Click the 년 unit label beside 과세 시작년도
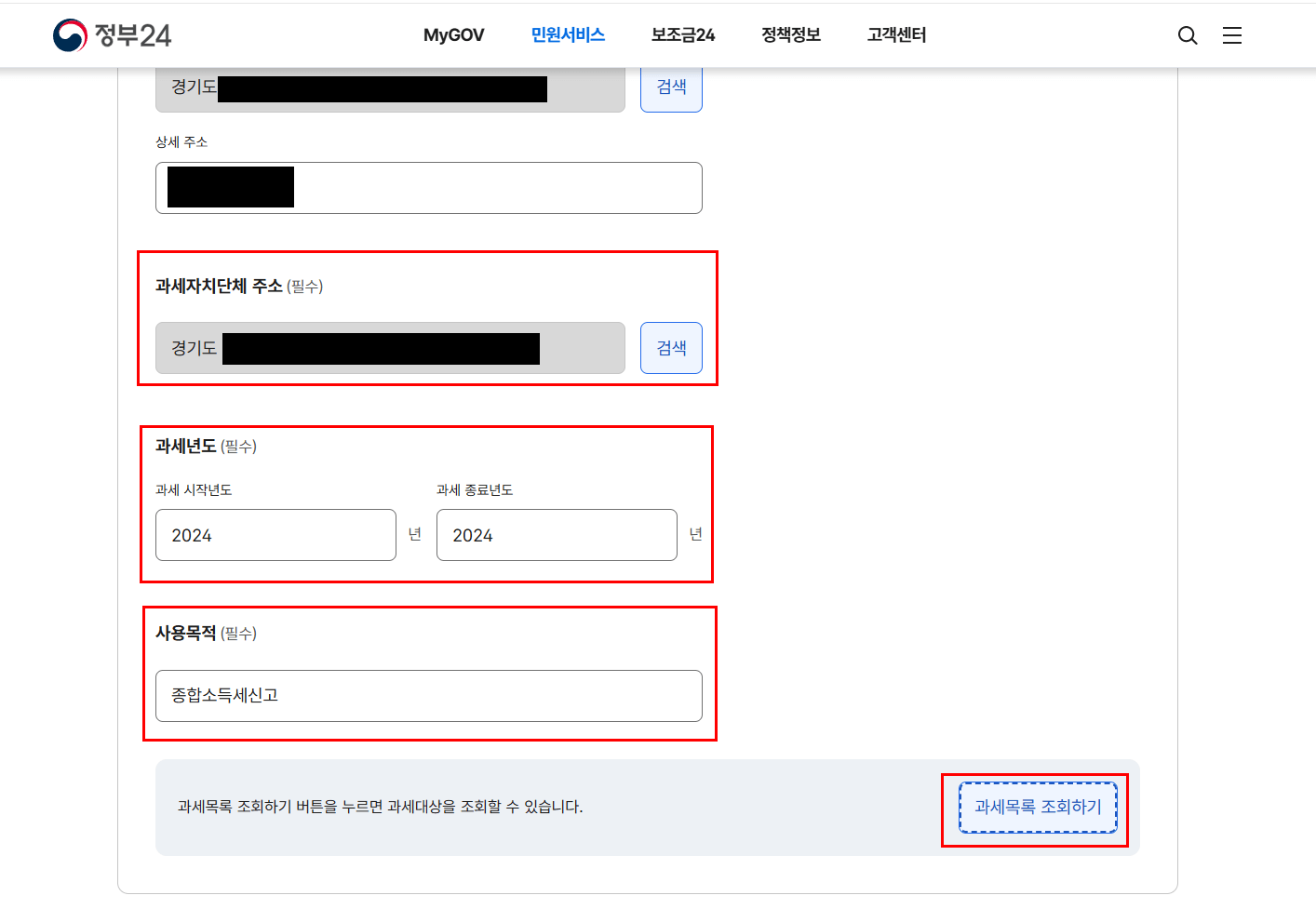Viewport: 1316px width, 909px height. click(415, 535)
